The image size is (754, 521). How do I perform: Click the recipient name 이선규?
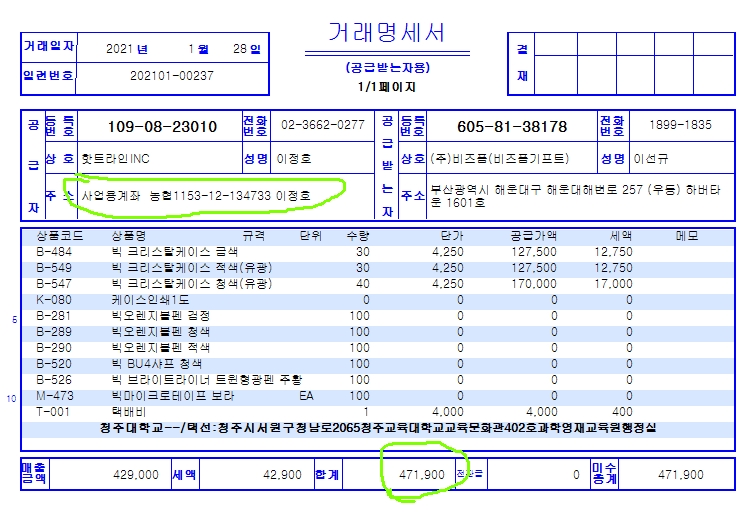tap(651, 159)
